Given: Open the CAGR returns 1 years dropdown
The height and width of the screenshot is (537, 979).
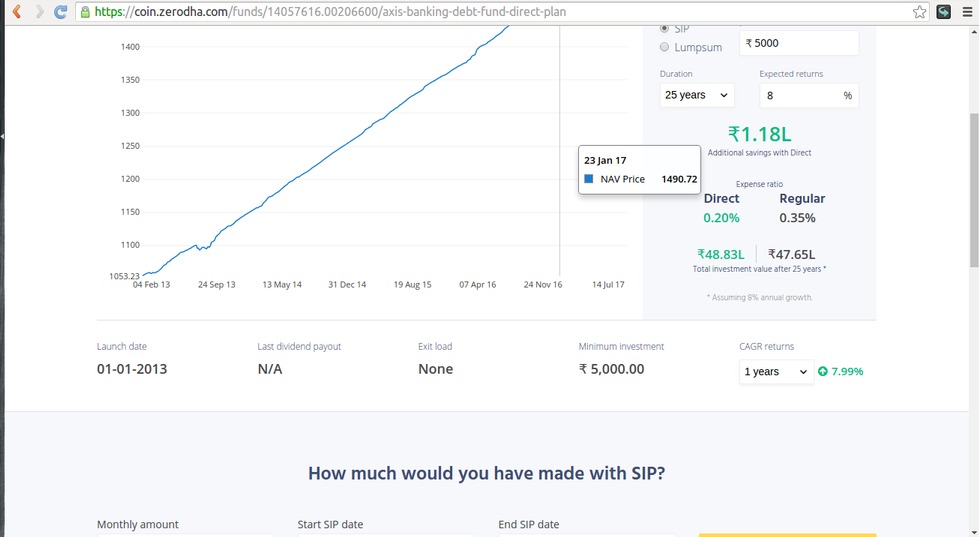Looking at the screenshot, I should click(776, 372).
